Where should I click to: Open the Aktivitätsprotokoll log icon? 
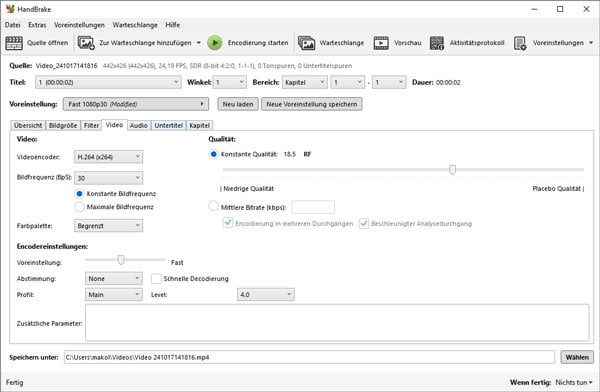[437, 43]
